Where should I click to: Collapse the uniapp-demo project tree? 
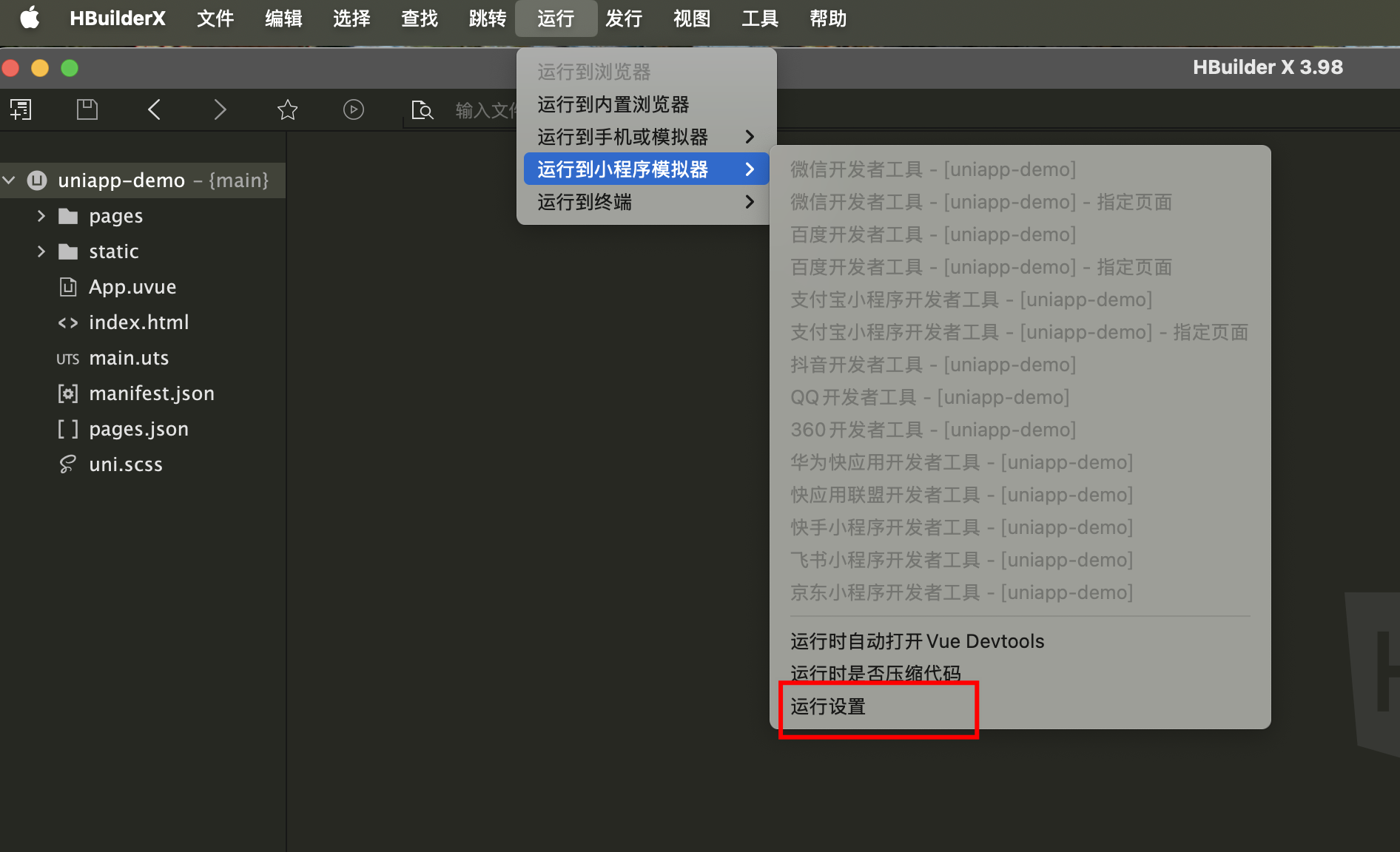(10, 180)
